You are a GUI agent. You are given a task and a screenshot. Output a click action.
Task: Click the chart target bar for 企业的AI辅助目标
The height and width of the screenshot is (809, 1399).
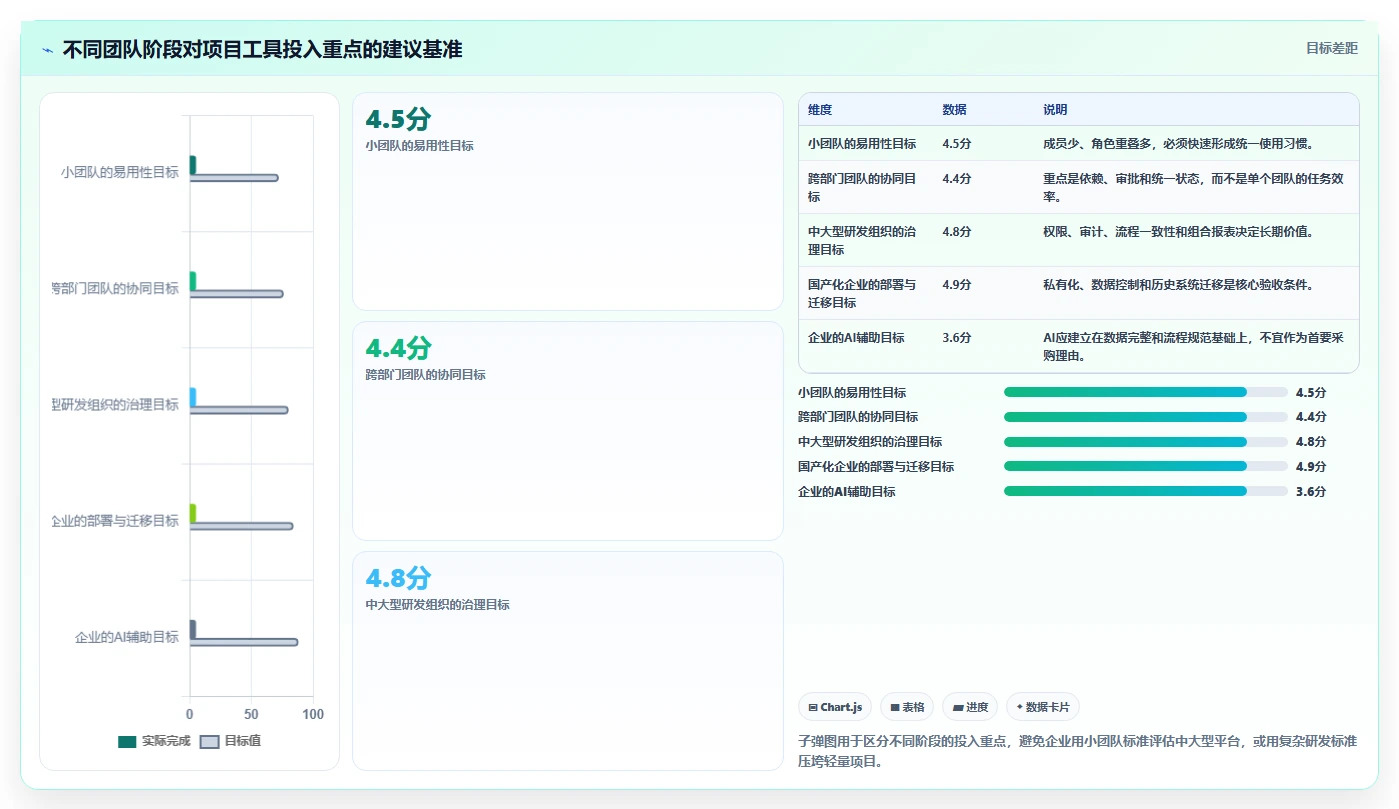244,642
